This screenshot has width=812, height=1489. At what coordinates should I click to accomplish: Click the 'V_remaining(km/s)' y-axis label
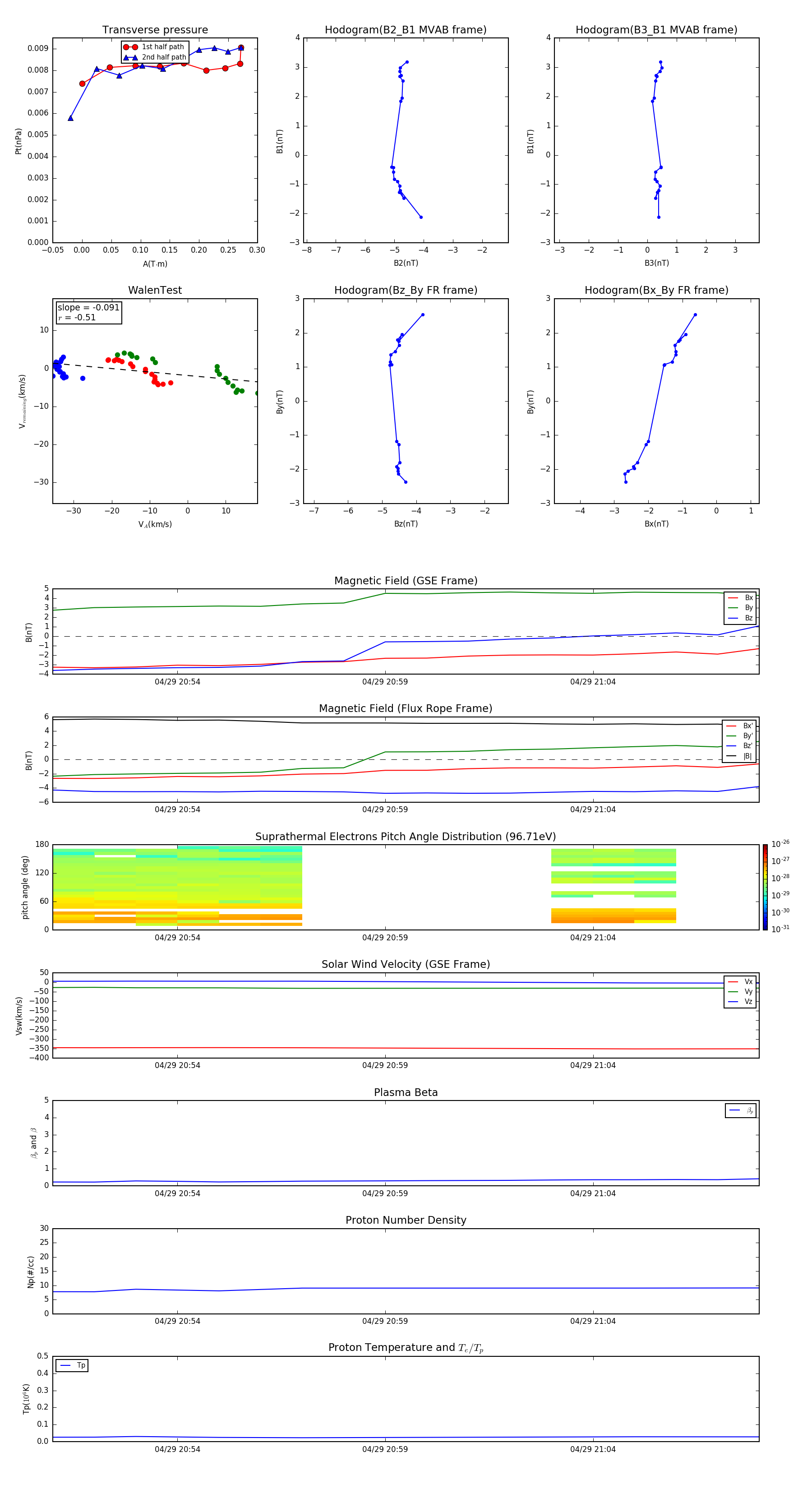tap(22, 401)
